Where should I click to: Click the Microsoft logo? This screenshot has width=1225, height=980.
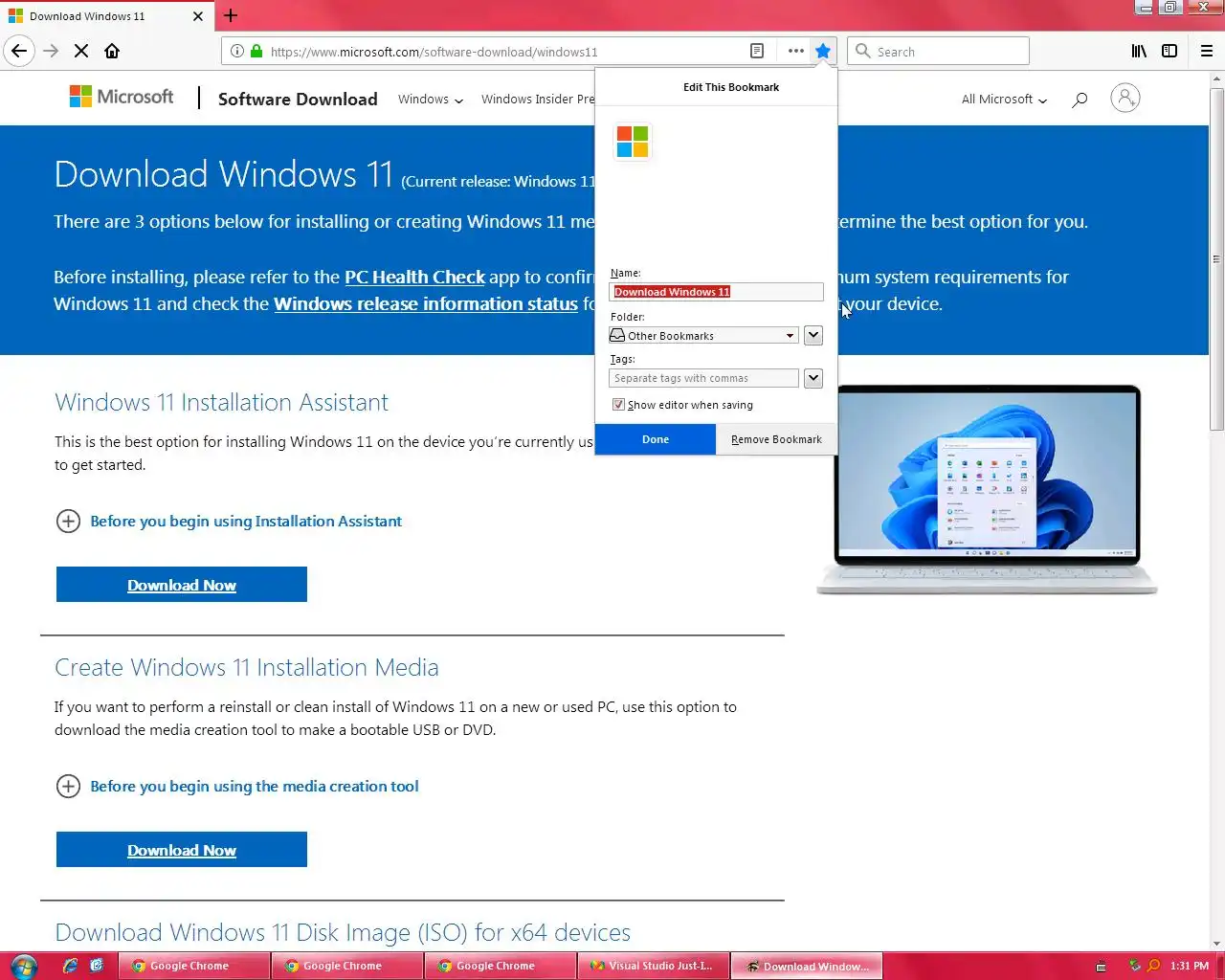[x=122, y=97]
